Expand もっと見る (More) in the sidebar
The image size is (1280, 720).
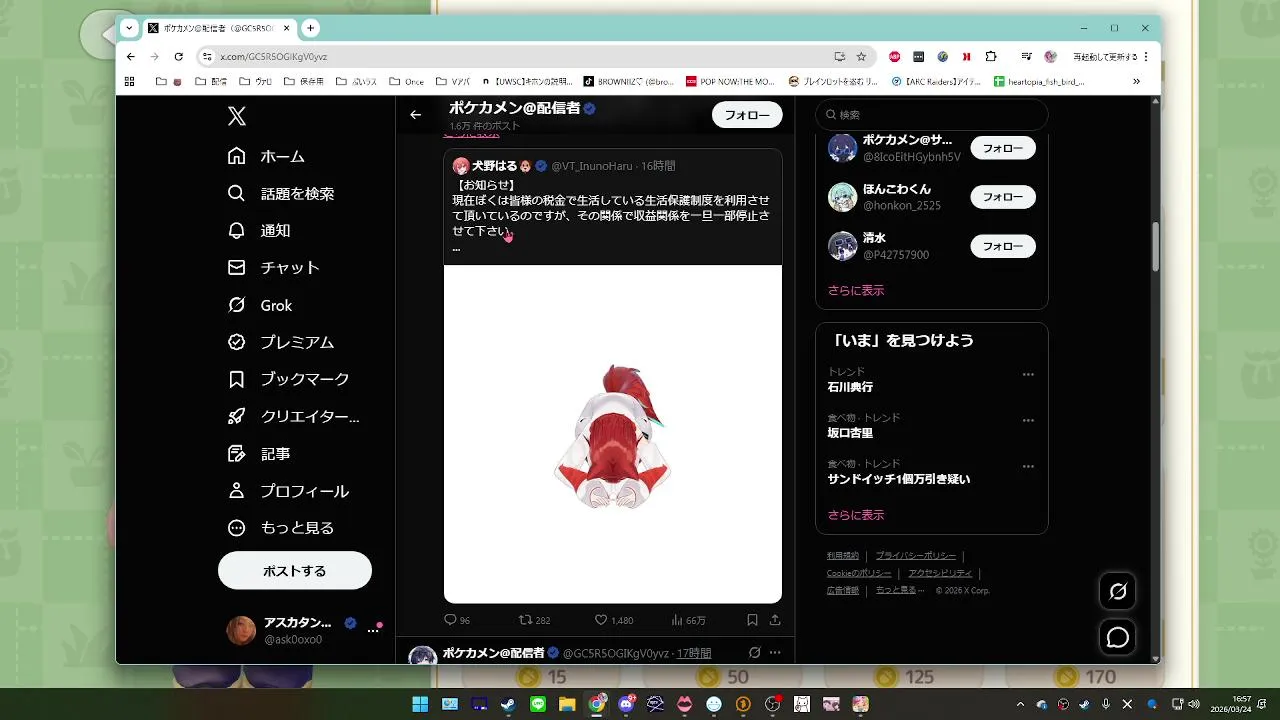pyautogui.click(x=281, y=528)
